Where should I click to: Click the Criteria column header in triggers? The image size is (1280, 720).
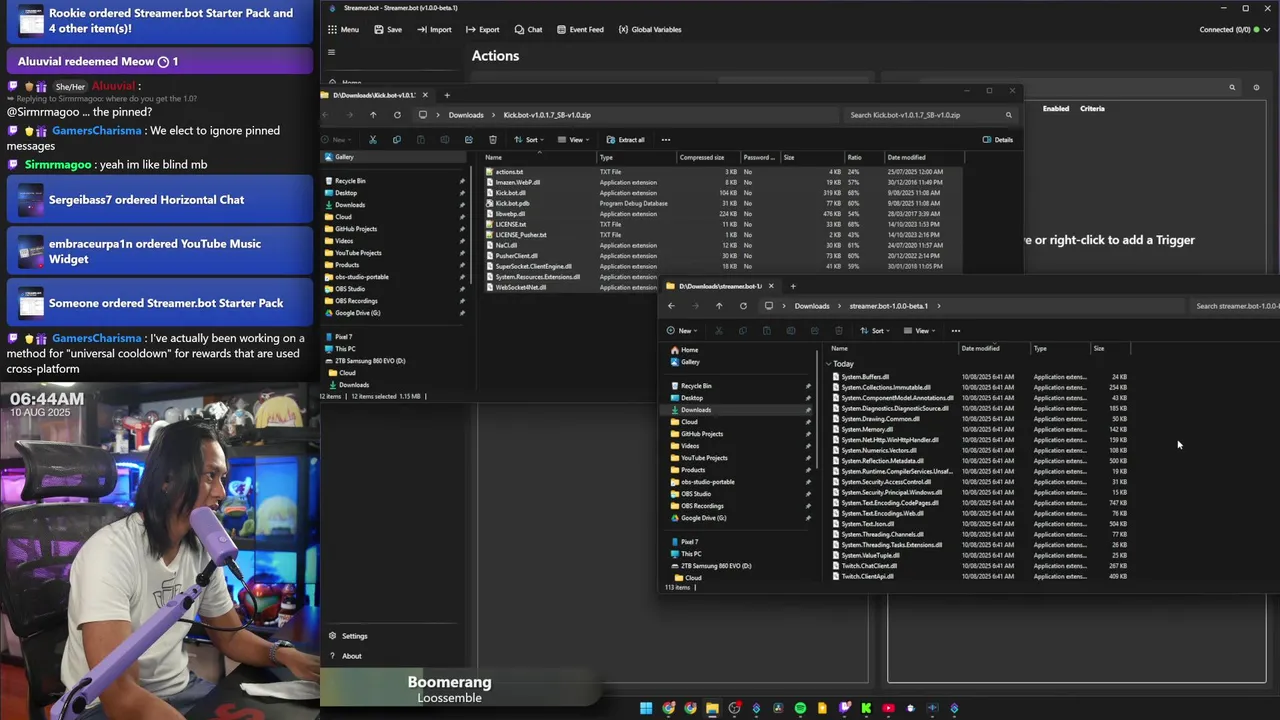[1092, 108]
